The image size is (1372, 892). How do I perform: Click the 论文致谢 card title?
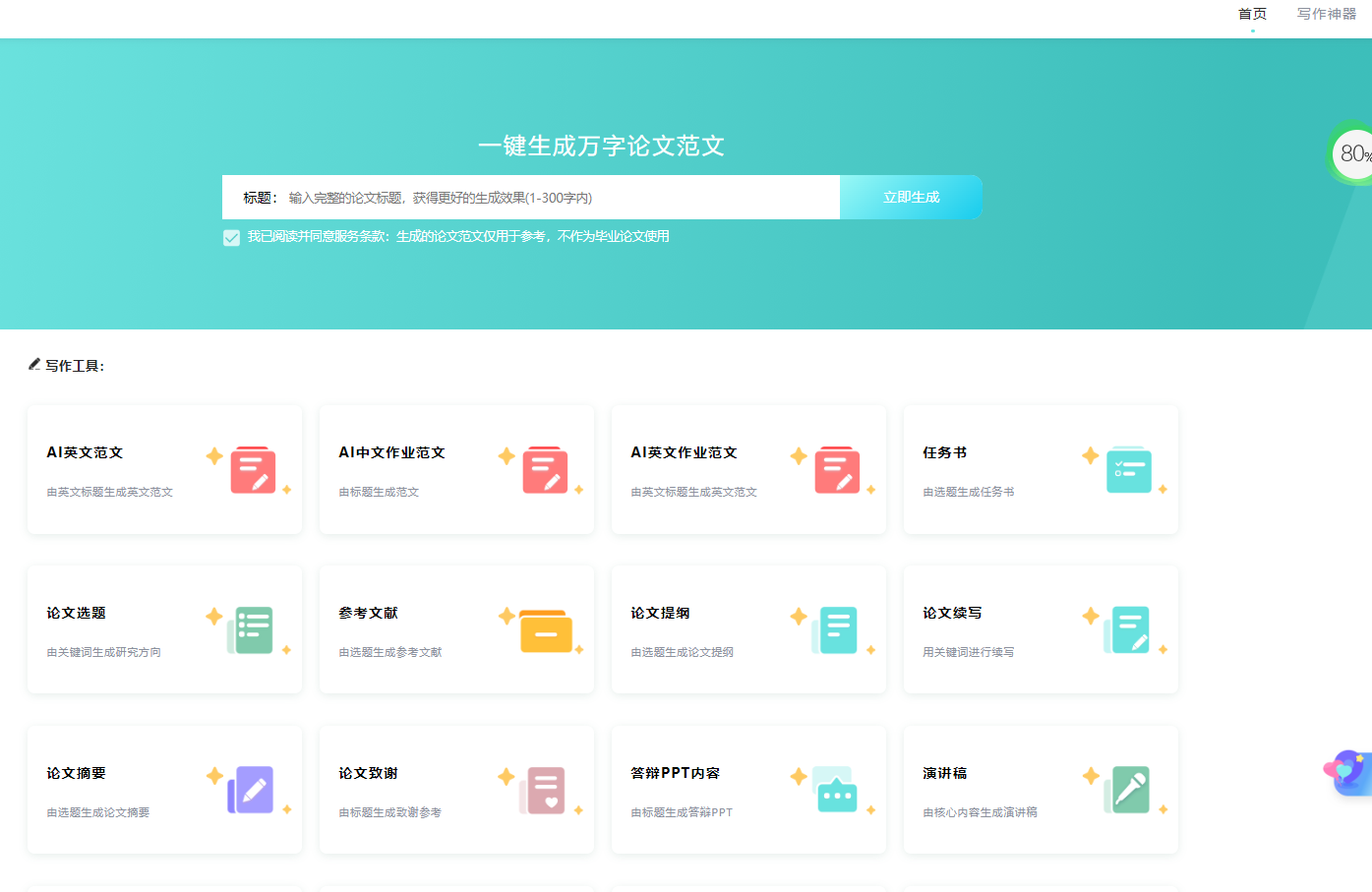[x=368, y=773]
